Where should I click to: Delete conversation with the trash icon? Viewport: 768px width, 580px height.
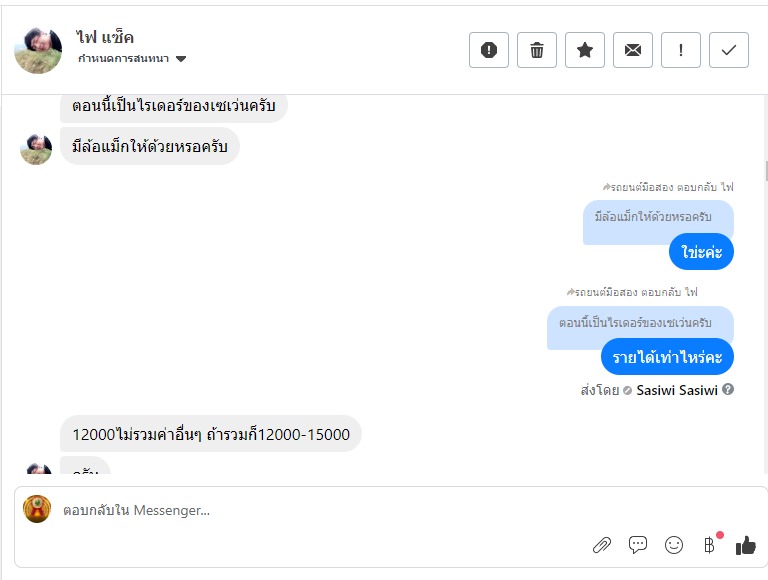pos(537,50)
